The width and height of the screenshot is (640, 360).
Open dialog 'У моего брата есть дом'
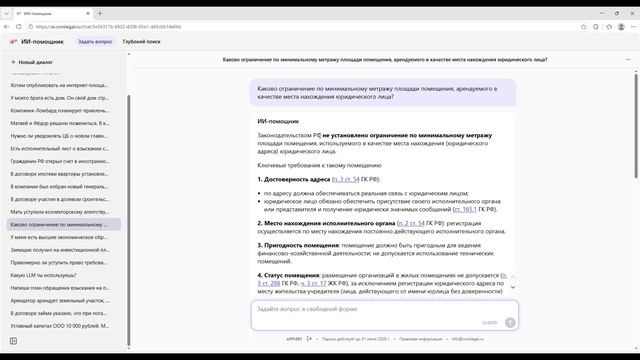click(59, 98)
